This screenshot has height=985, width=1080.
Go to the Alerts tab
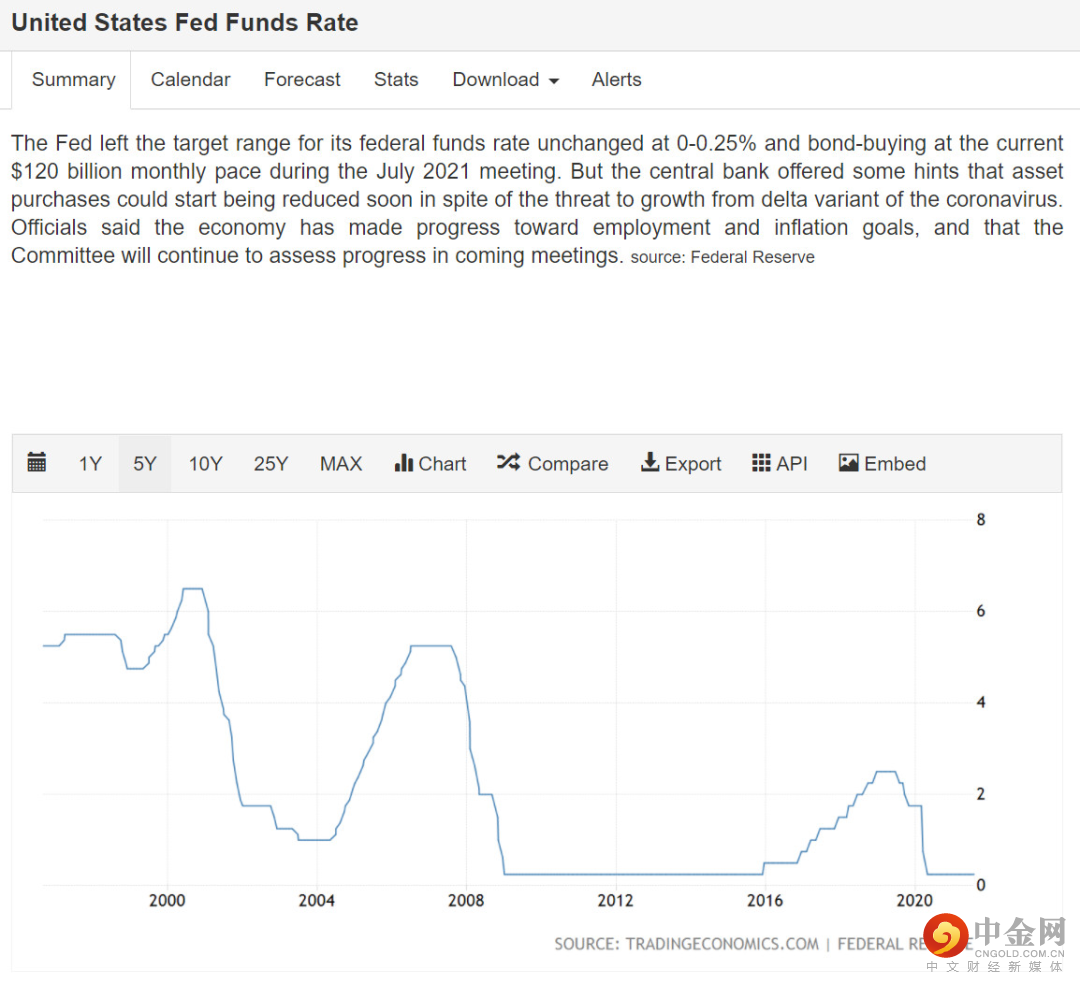(617, 80)
